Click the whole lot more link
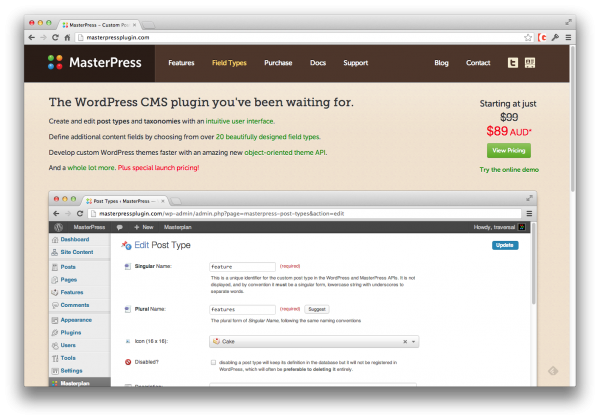This screenshot has width=600, height=420. point(91,168)
